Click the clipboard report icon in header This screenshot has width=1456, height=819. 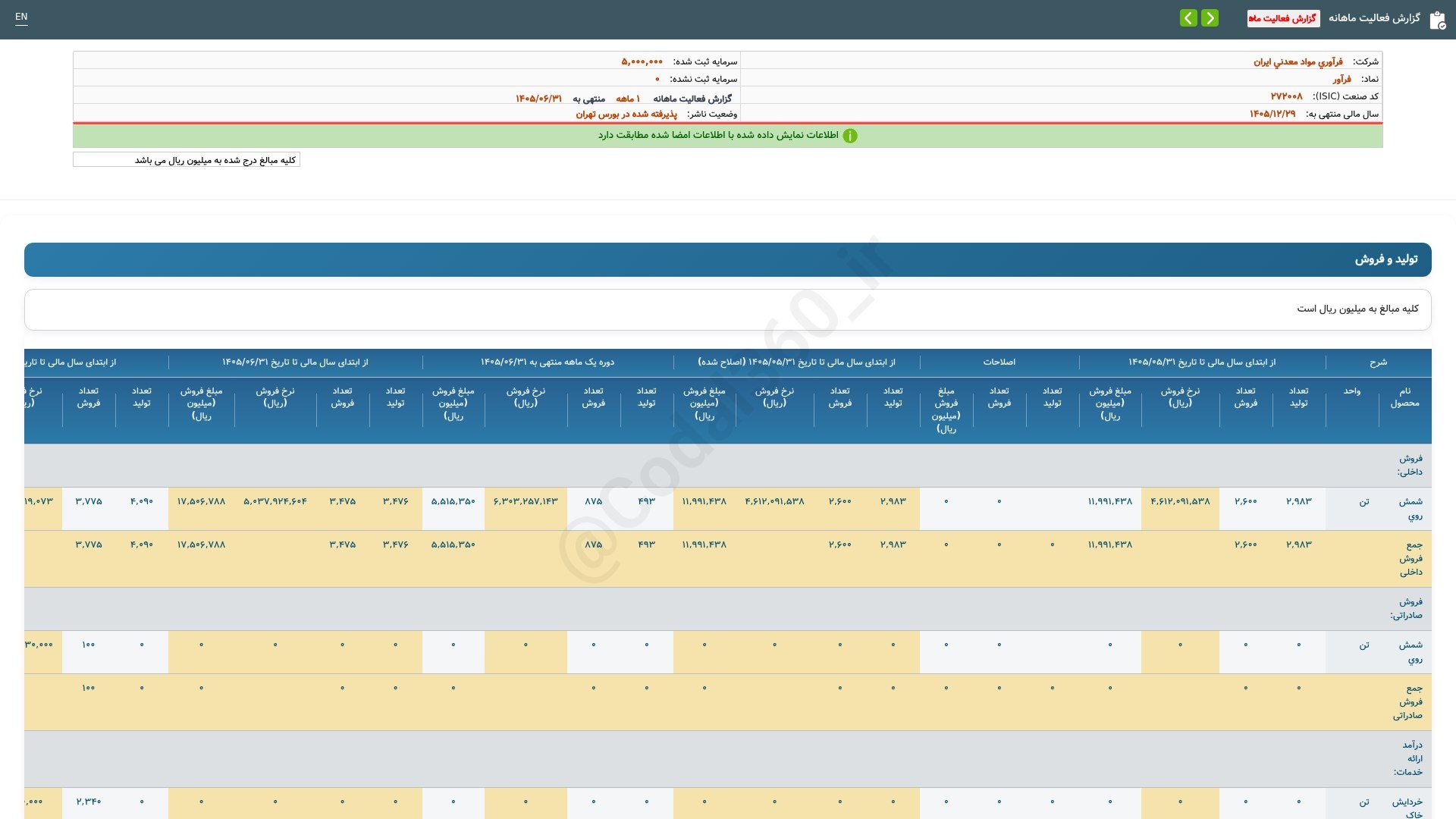[1437, 20]
